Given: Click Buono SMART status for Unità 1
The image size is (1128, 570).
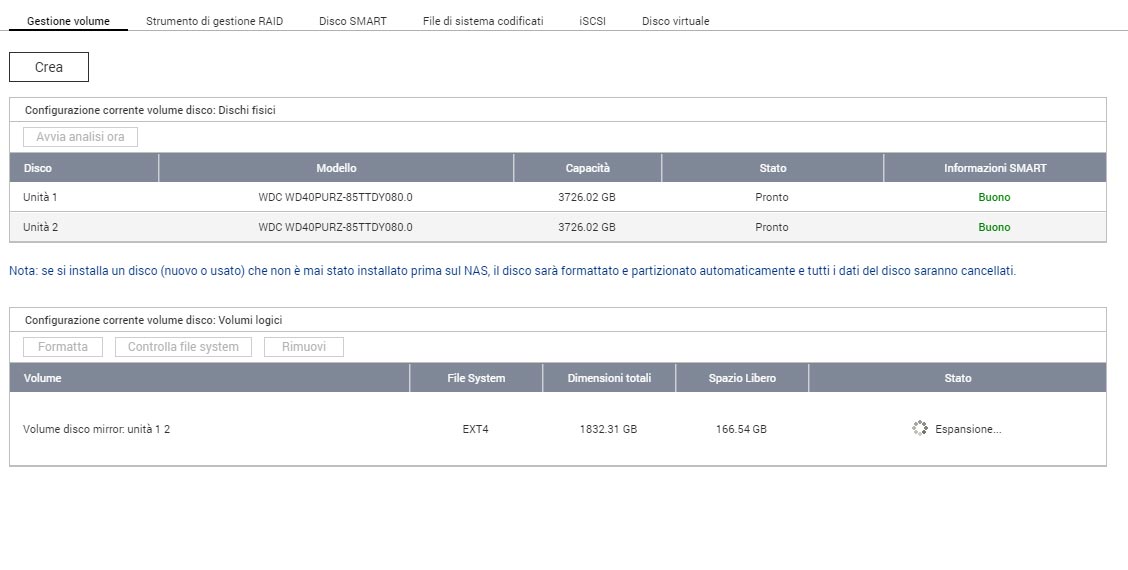Looking at the screenshot, I should click(994, 197).
